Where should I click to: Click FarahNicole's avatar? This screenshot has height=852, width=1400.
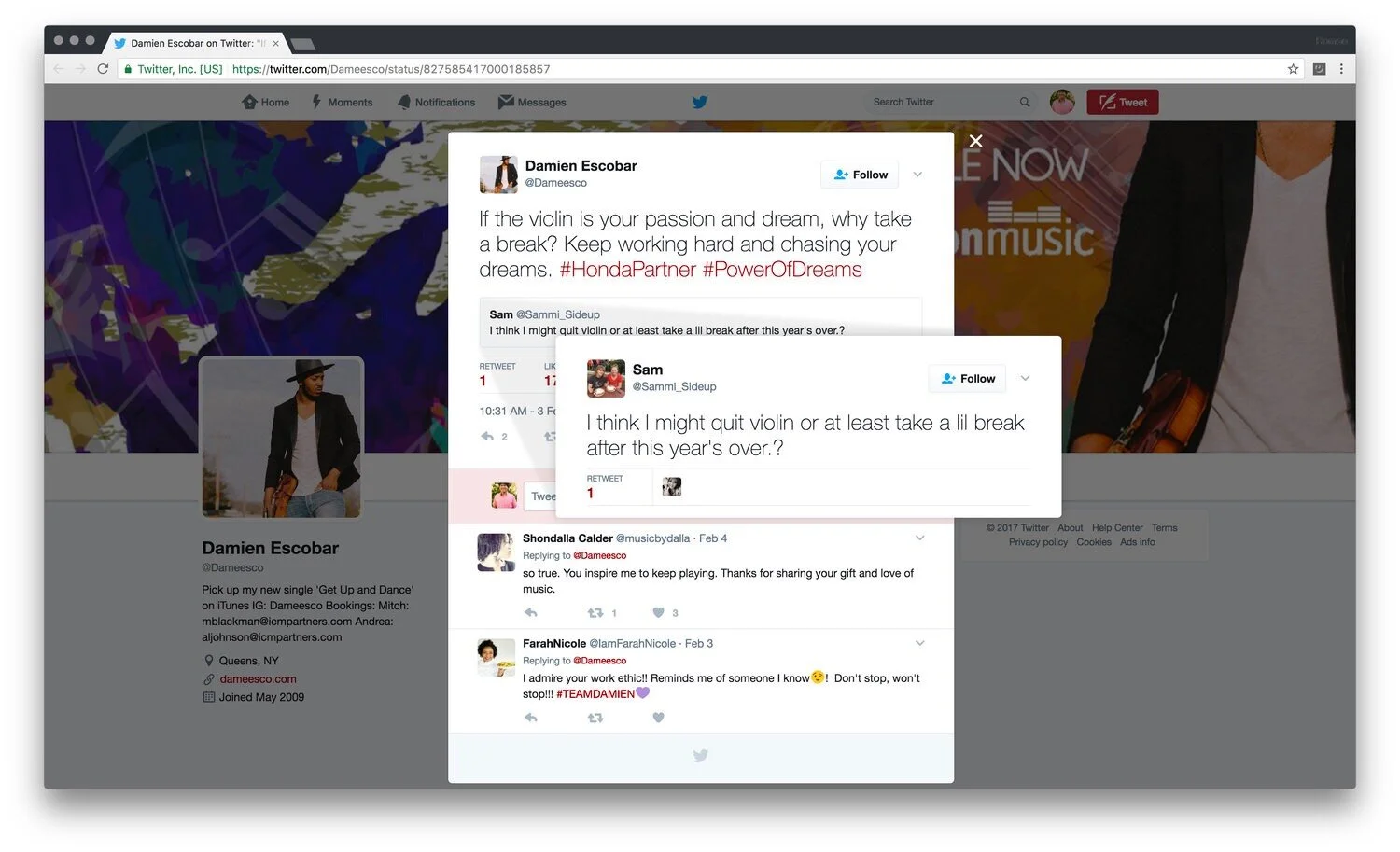coord(496,658)
